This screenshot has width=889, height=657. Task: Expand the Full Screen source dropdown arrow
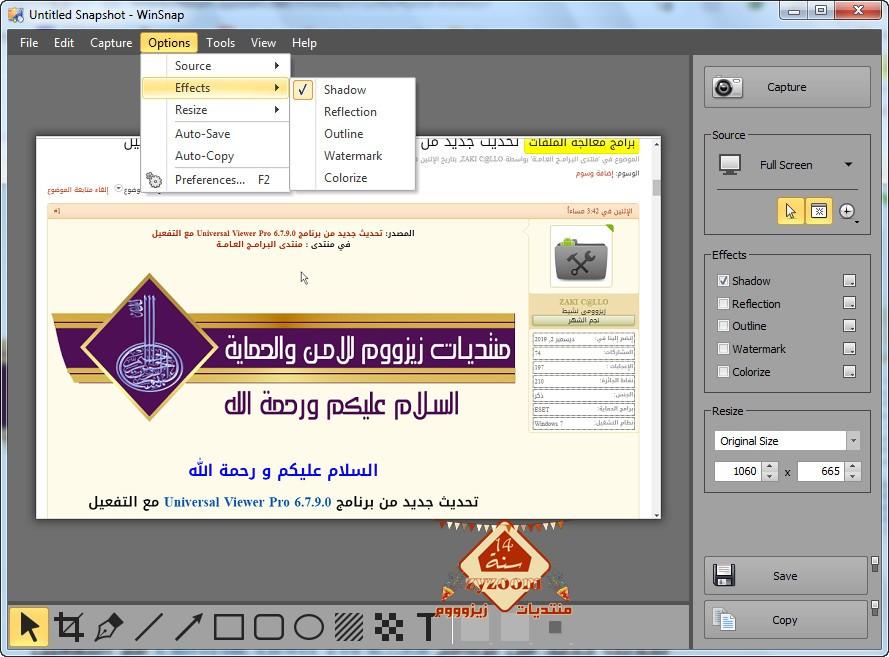[848, 164]
